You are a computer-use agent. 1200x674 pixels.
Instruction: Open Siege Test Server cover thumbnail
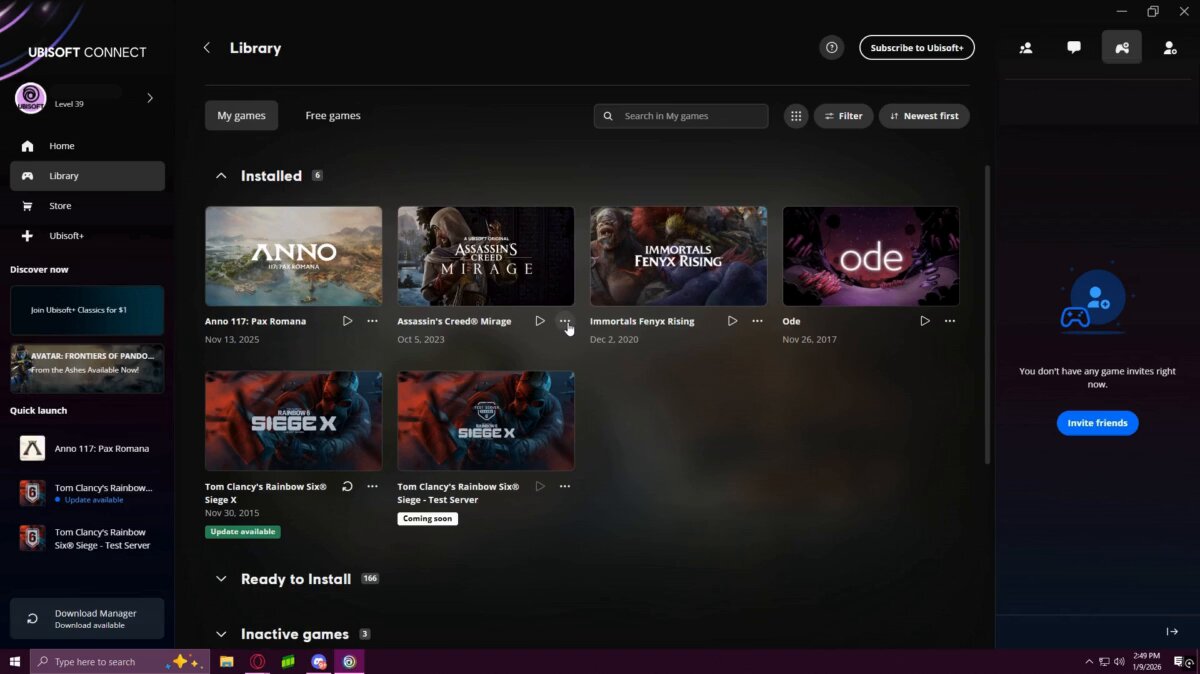(486, 421)
